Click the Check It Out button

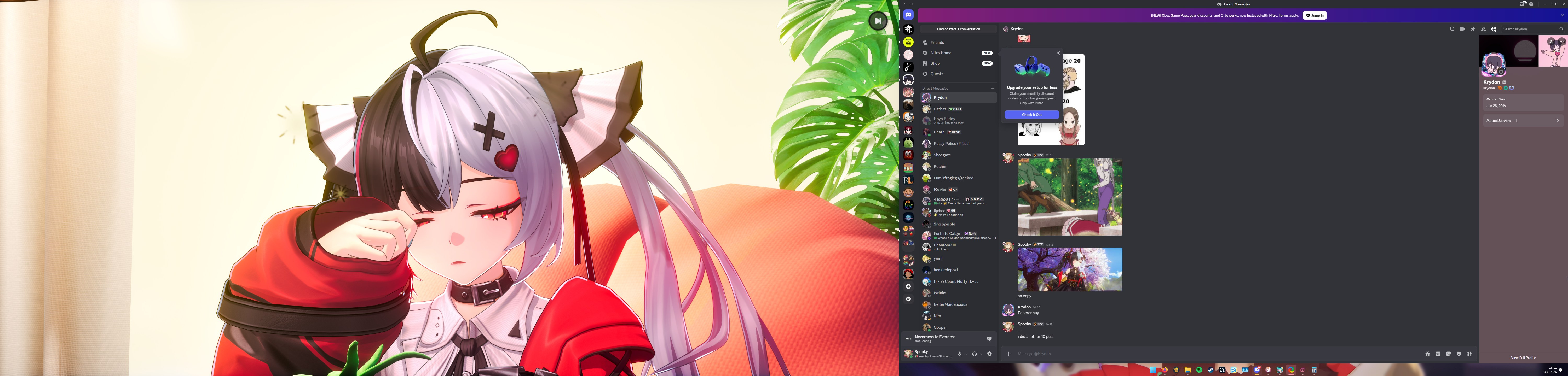pos(1032,114)
